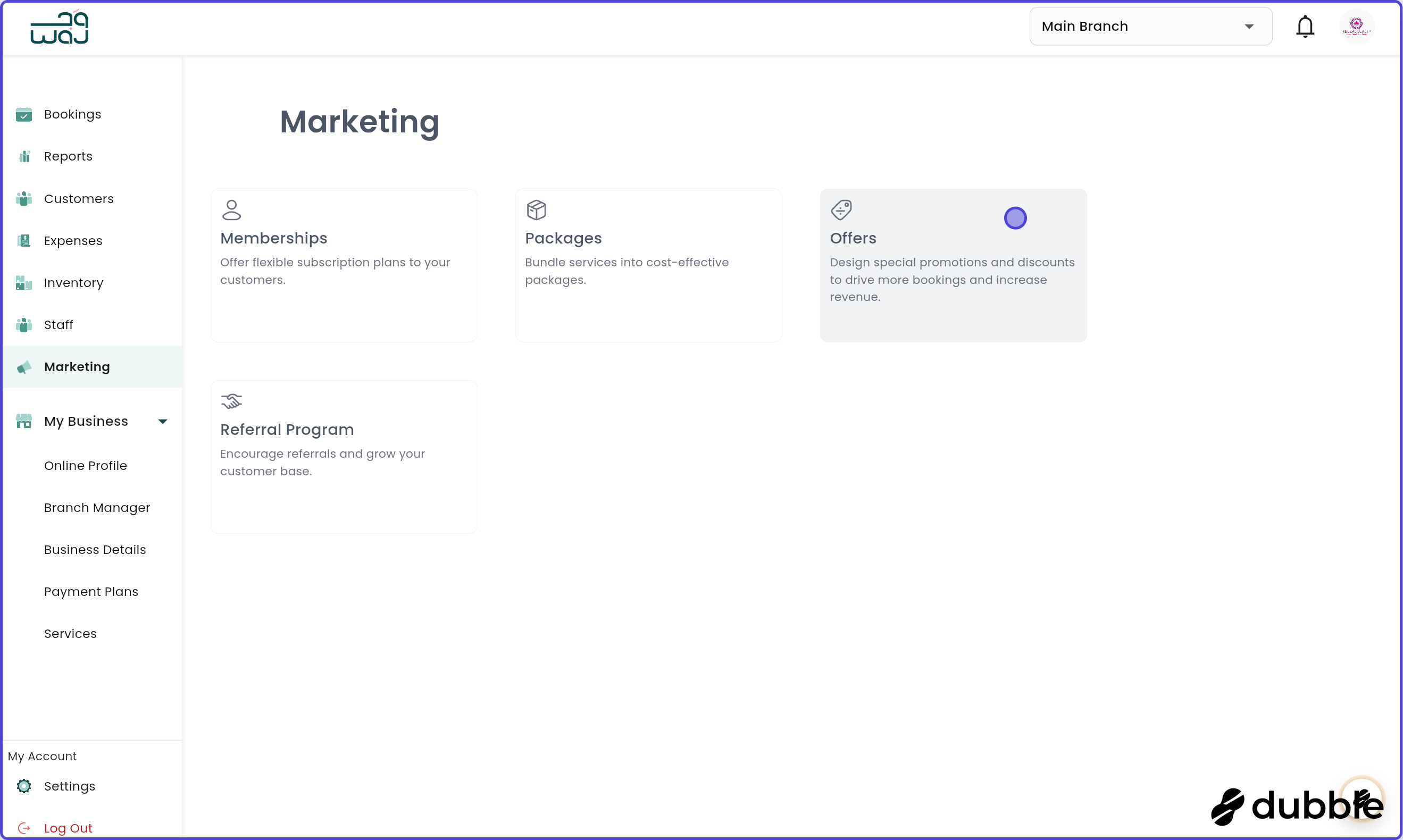The height and width of the screenshot is (840, 1403).
Task: Select the Bookings icon in the sidebar
Action: [x=24, y=114]
